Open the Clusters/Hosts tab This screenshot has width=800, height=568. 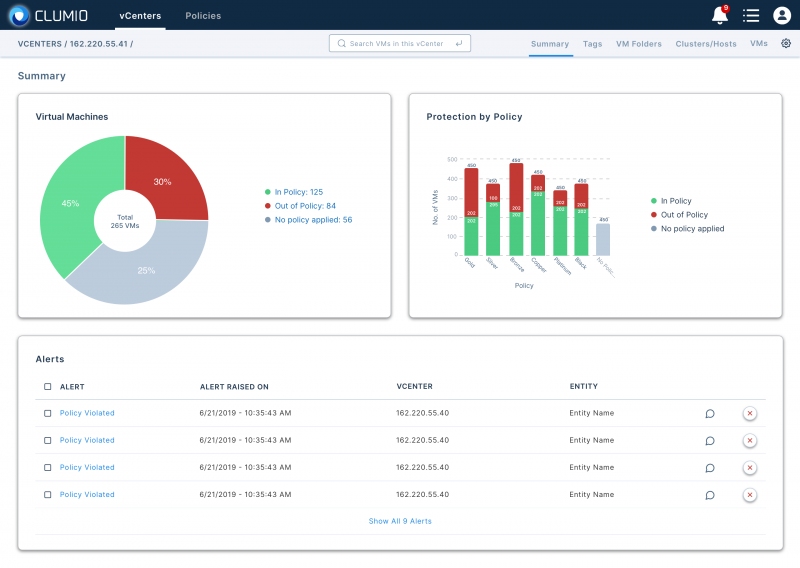(x=706, y=44)
